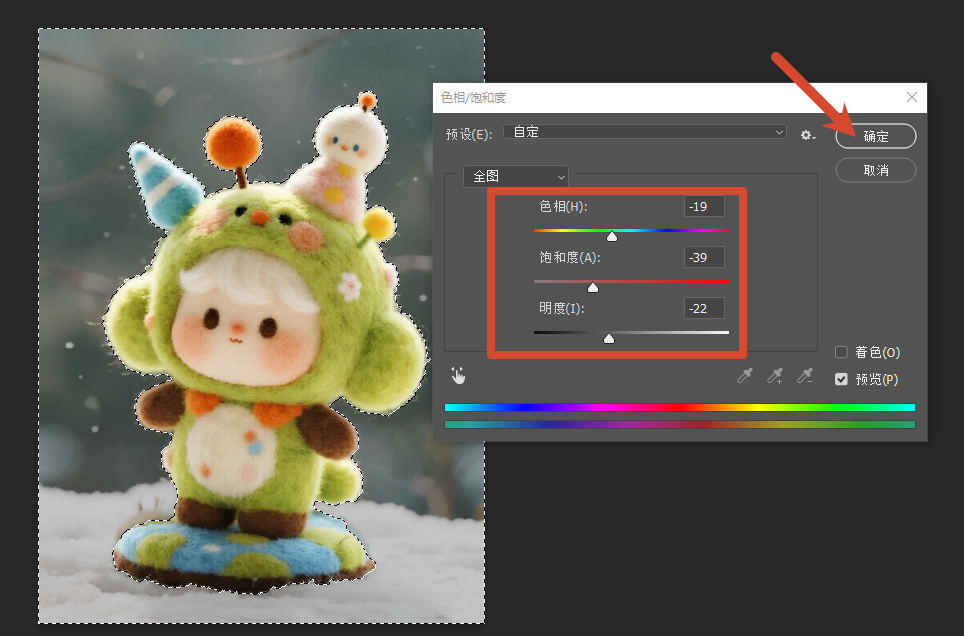964x636 pixels.
Task: Click the 色相 value field
Action: tap(704, 206)
